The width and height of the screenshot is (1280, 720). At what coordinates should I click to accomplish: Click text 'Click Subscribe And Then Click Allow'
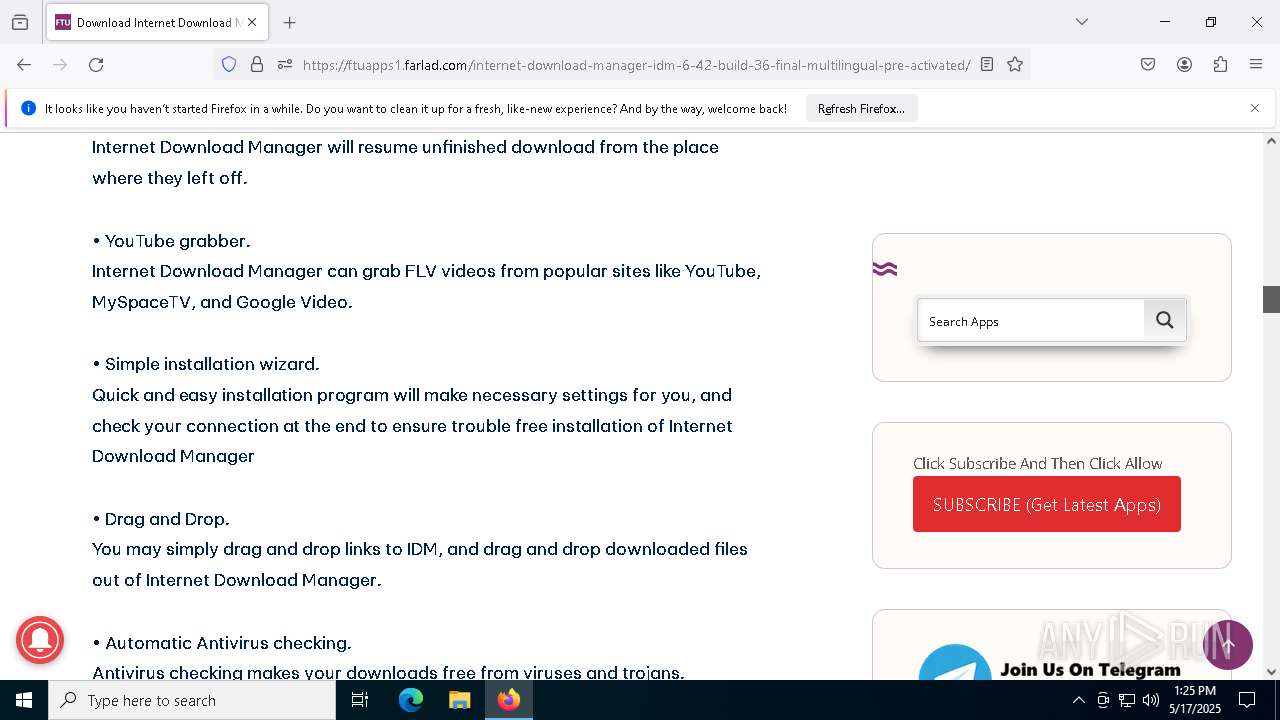(1037, 463)
